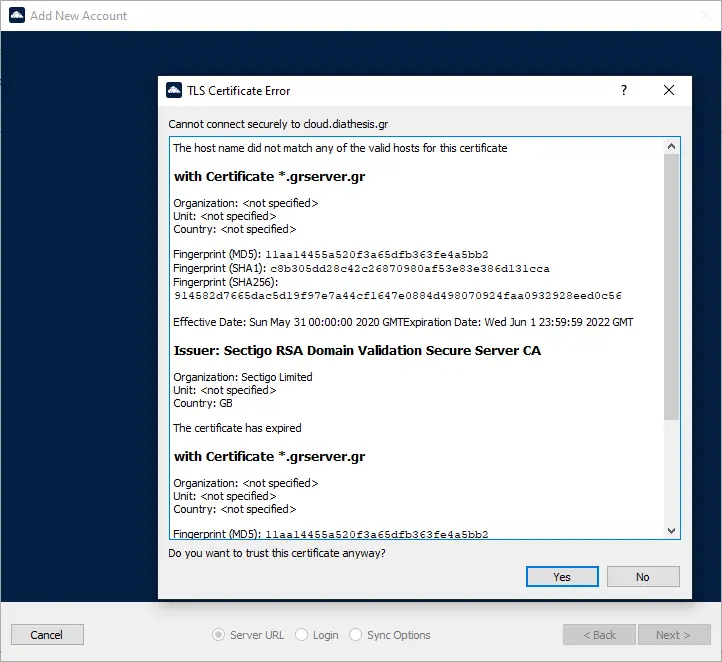Click the question mark help button
This screenshot has width=722, height=662.
(x=624, y=90)
